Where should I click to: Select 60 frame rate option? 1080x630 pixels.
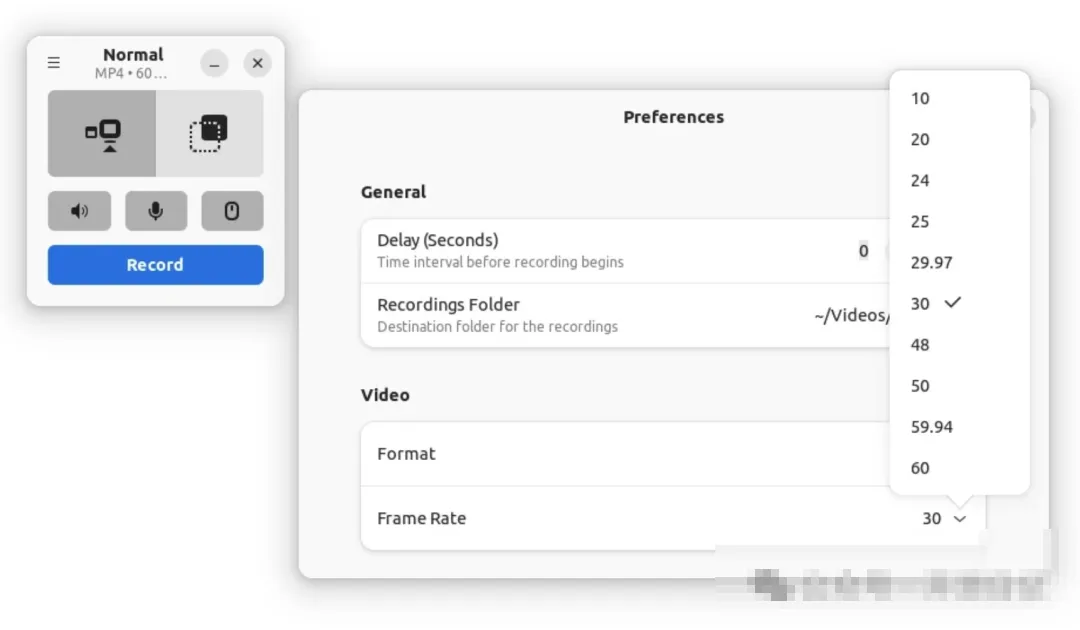tap(920, 468)
